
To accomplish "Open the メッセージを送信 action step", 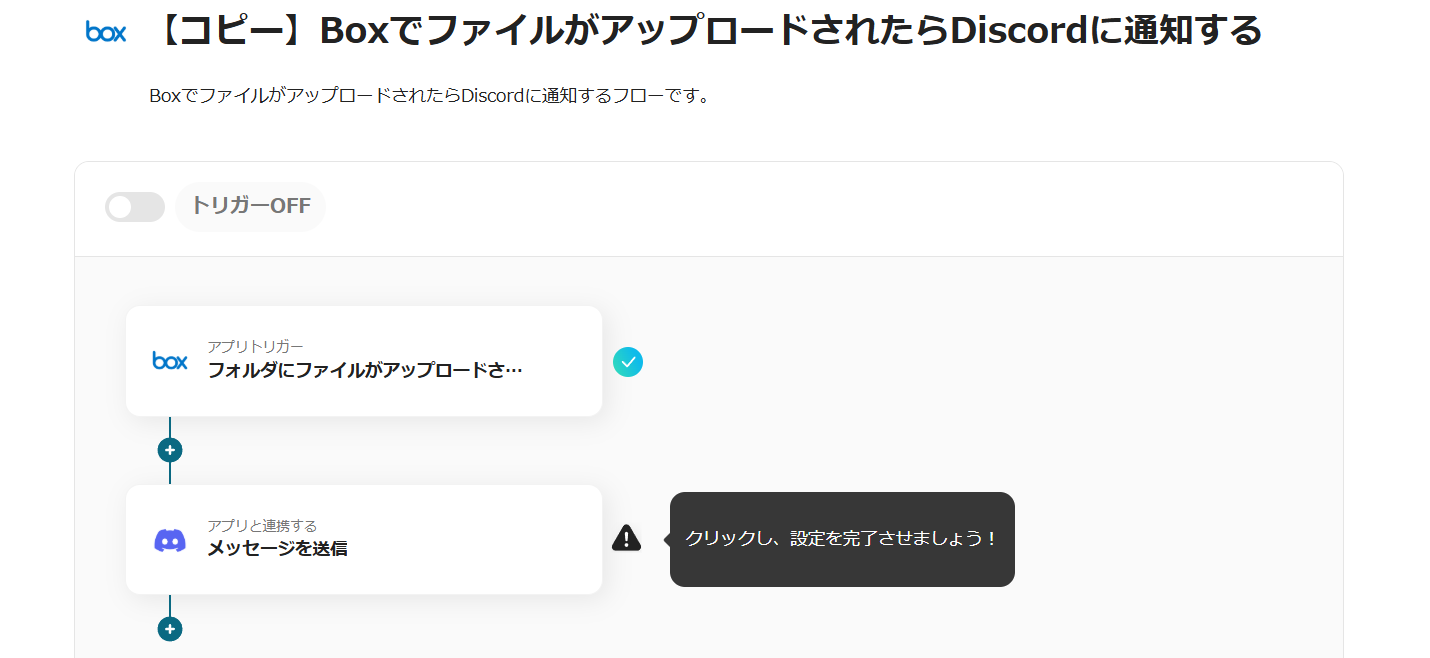I will (277, 549).
